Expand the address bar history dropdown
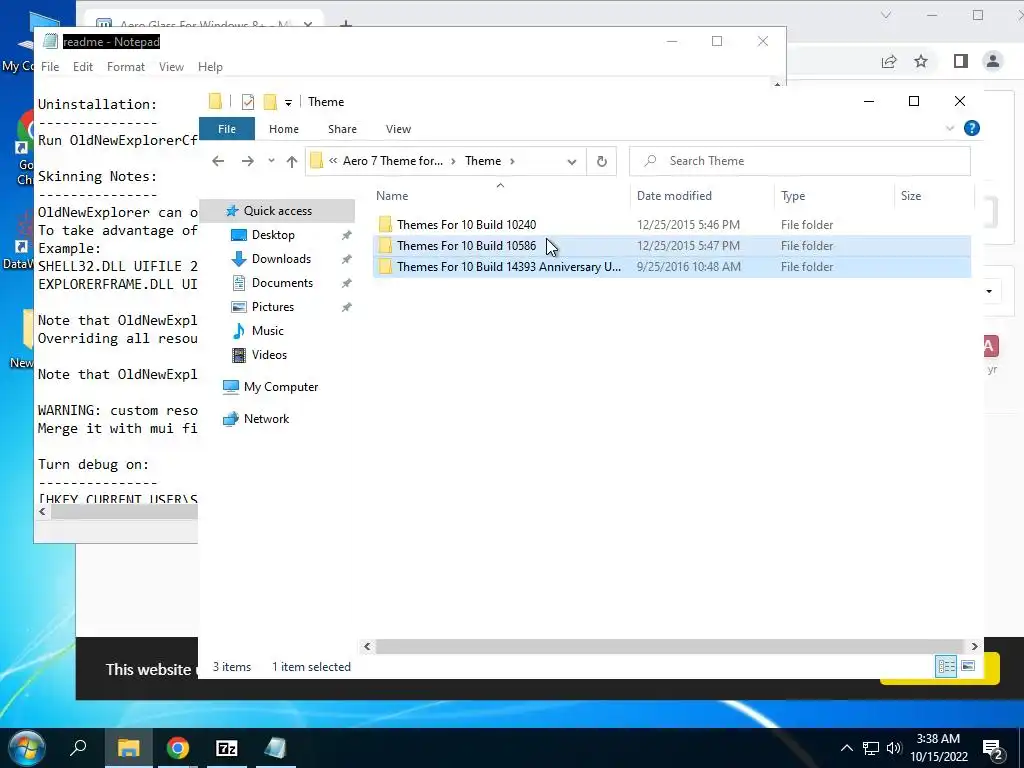1024x768 pixels. (571, 161)
